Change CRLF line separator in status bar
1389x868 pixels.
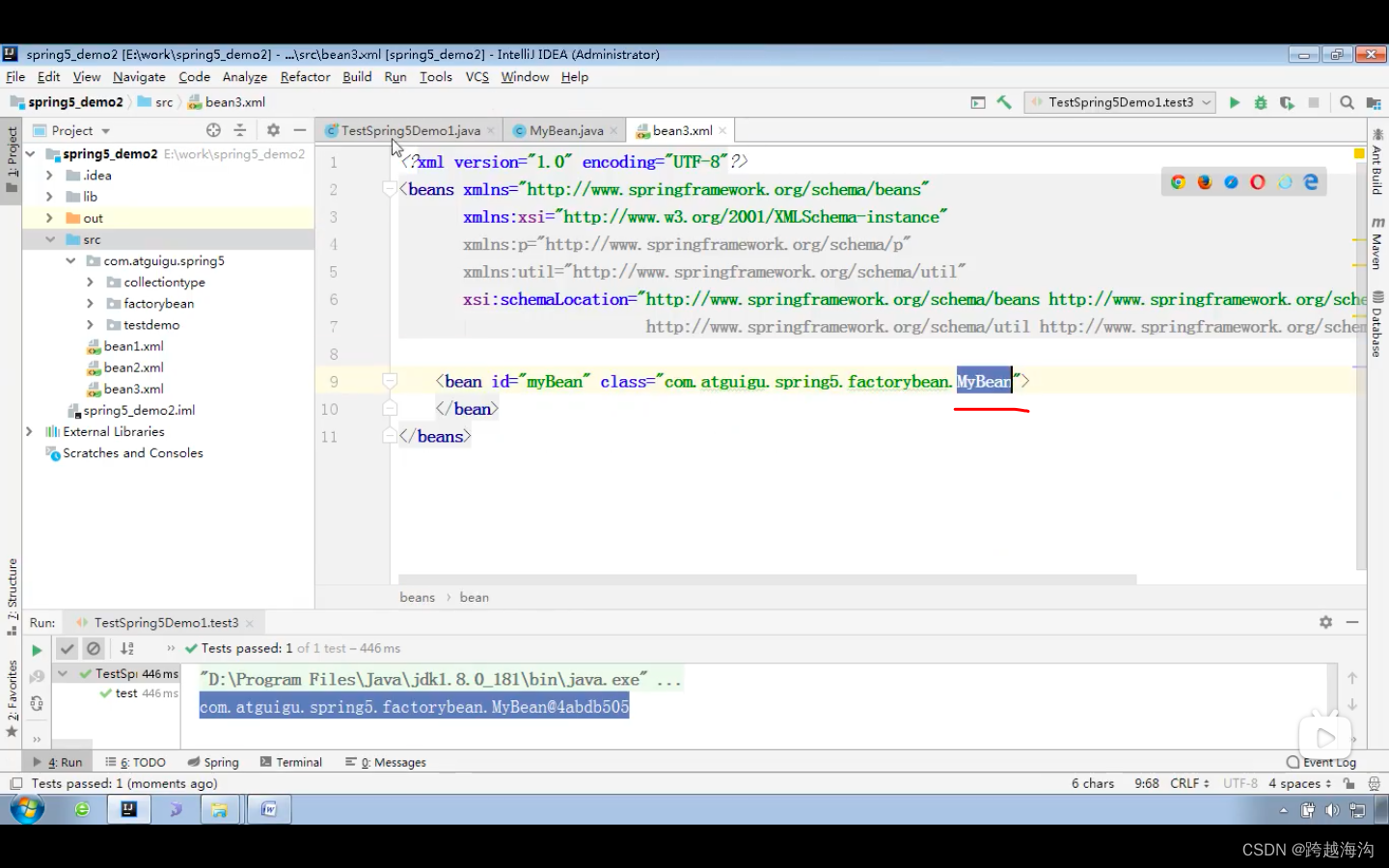pyautogui.click(x=1189, y=784)
